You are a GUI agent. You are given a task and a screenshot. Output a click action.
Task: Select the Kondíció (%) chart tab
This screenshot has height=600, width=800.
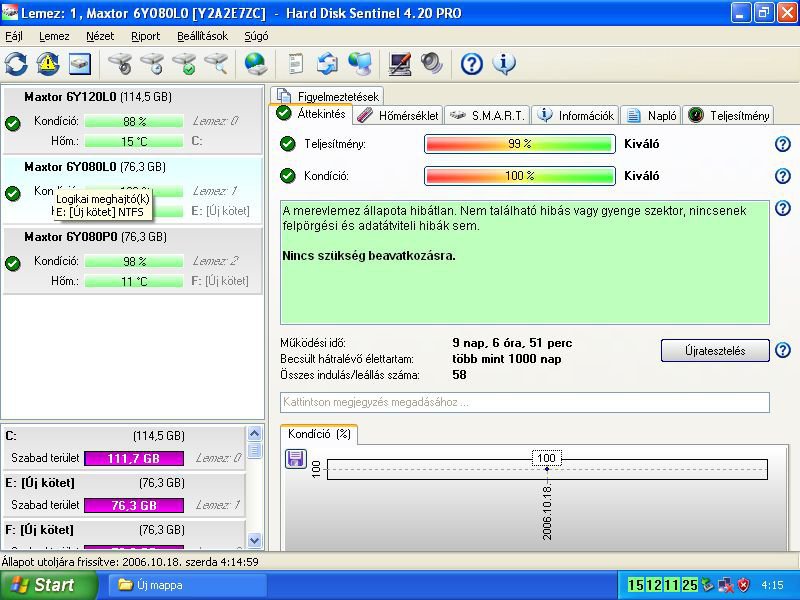319,434
